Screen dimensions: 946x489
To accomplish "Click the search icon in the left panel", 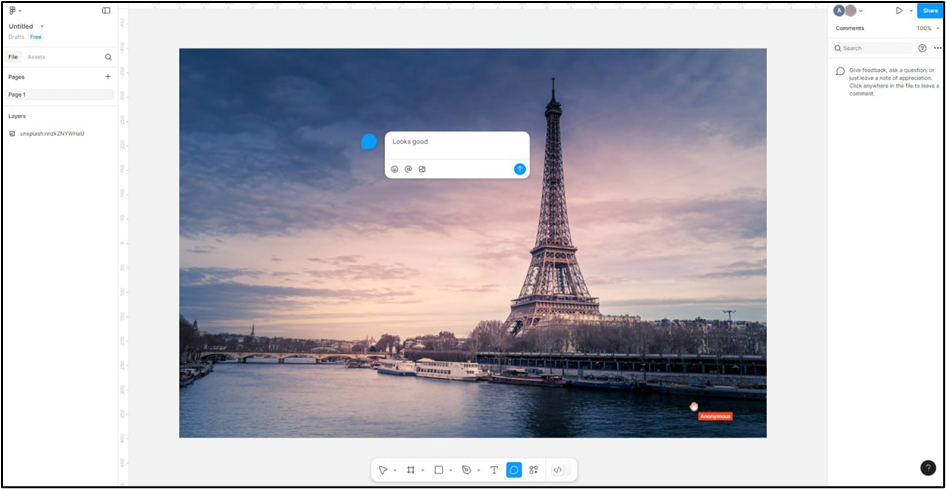I will pos(108,57).
